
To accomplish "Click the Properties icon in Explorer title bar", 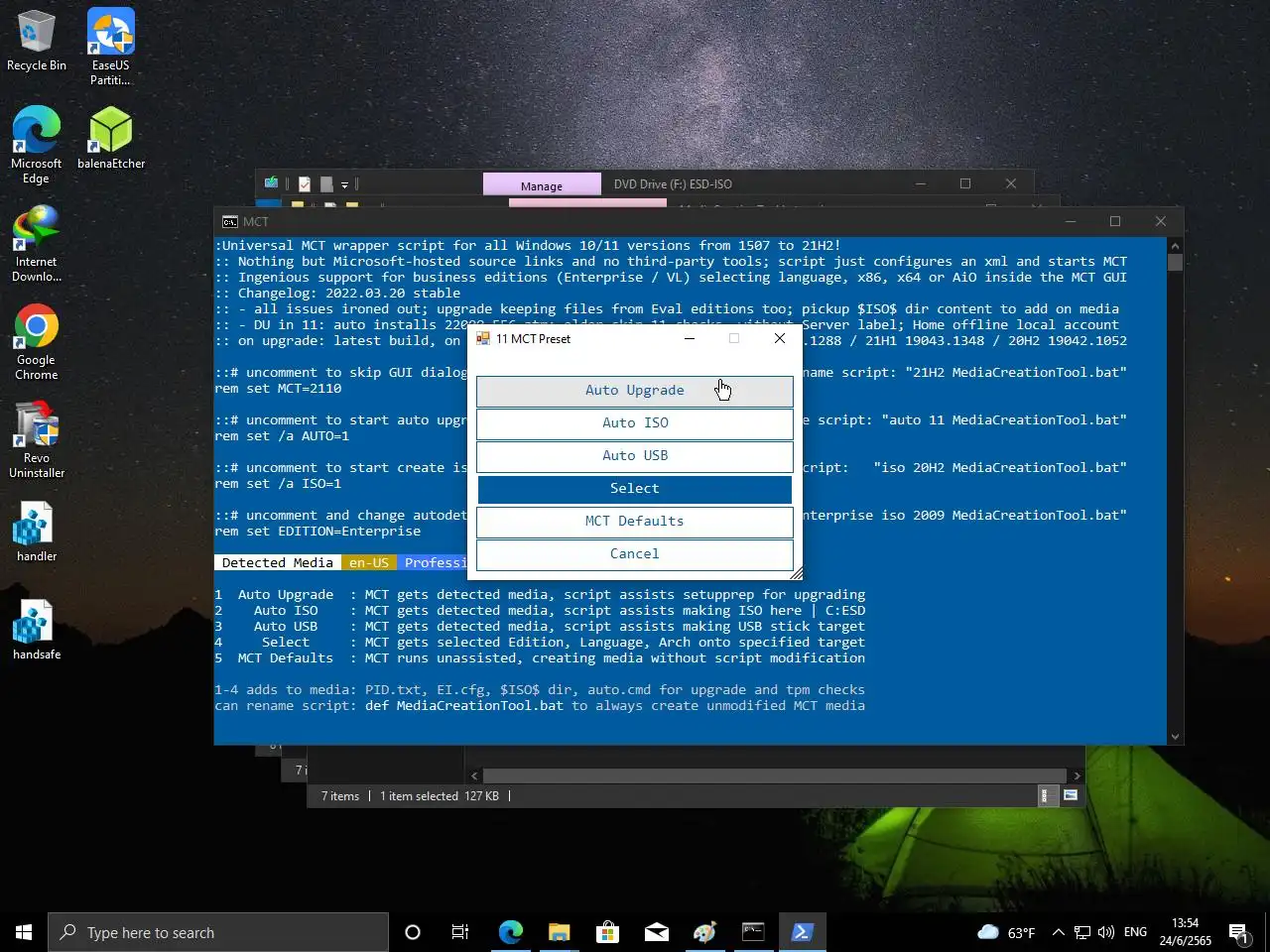I will (x=305, y=183).
